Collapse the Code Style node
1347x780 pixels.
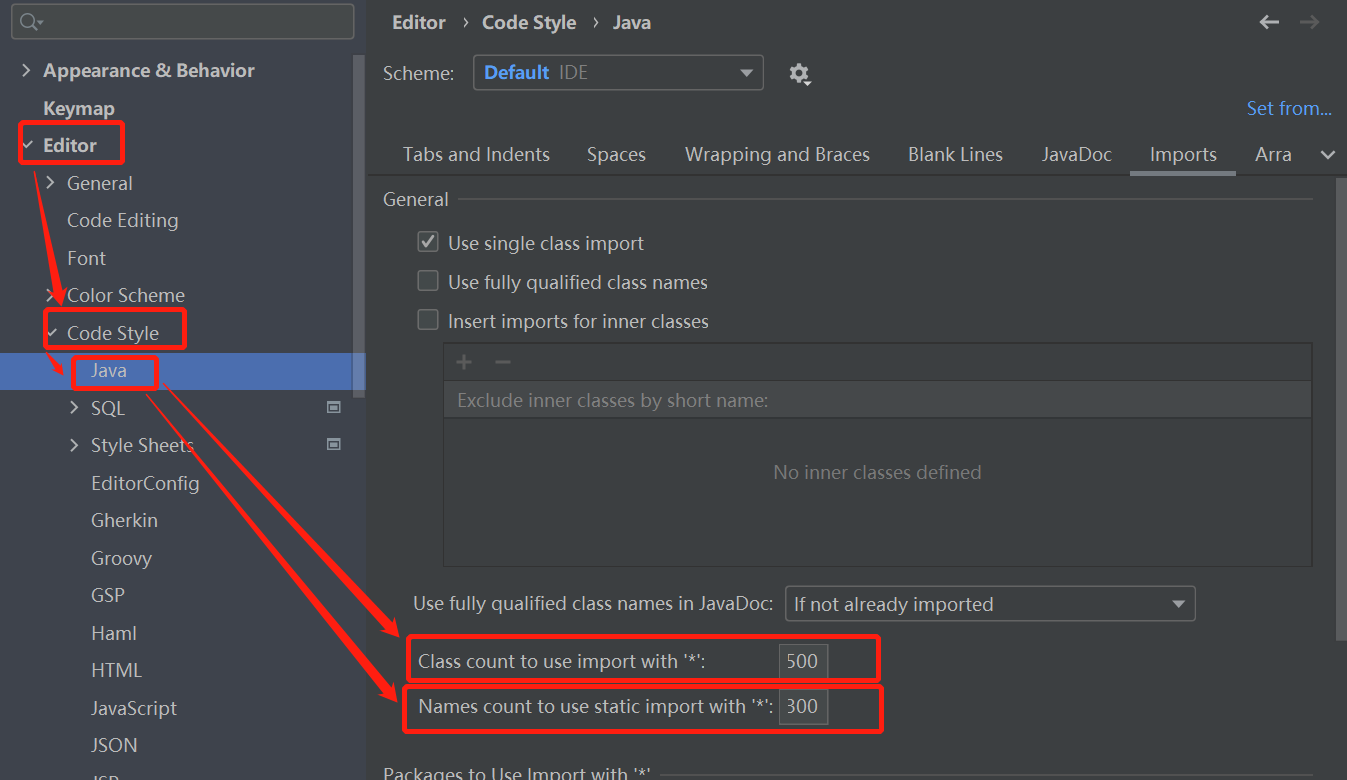click(x=51, y=333)
